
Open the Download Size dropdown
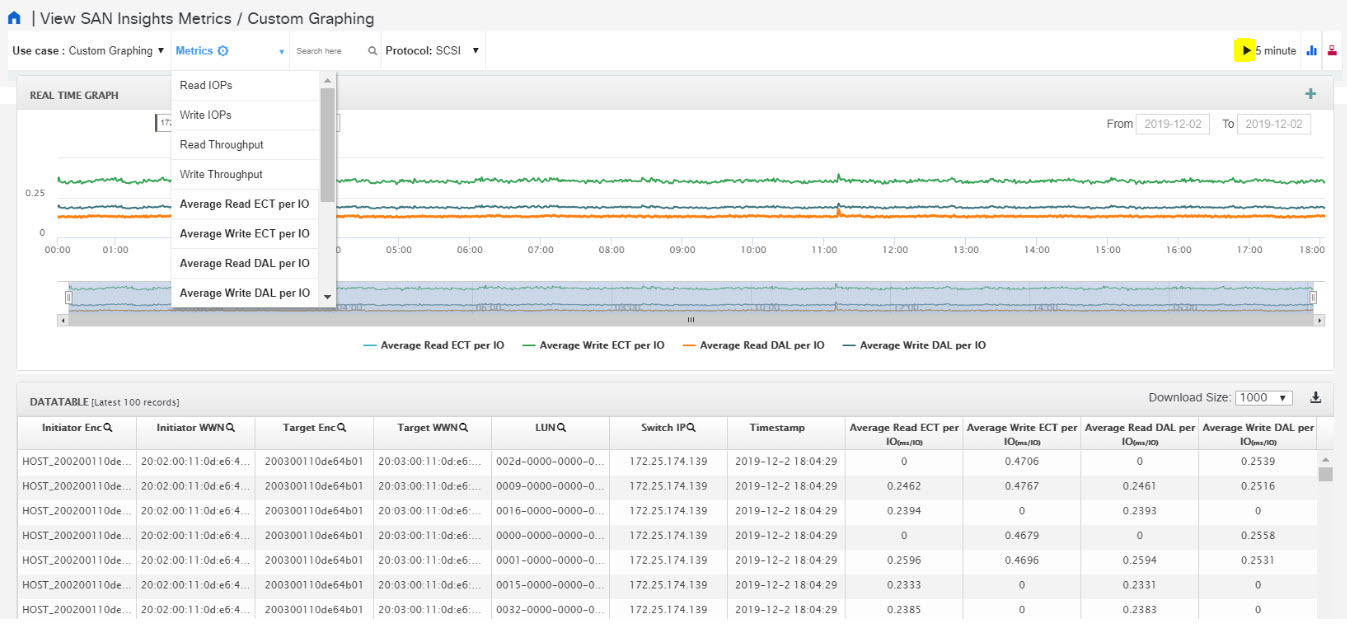(1264, 398)
